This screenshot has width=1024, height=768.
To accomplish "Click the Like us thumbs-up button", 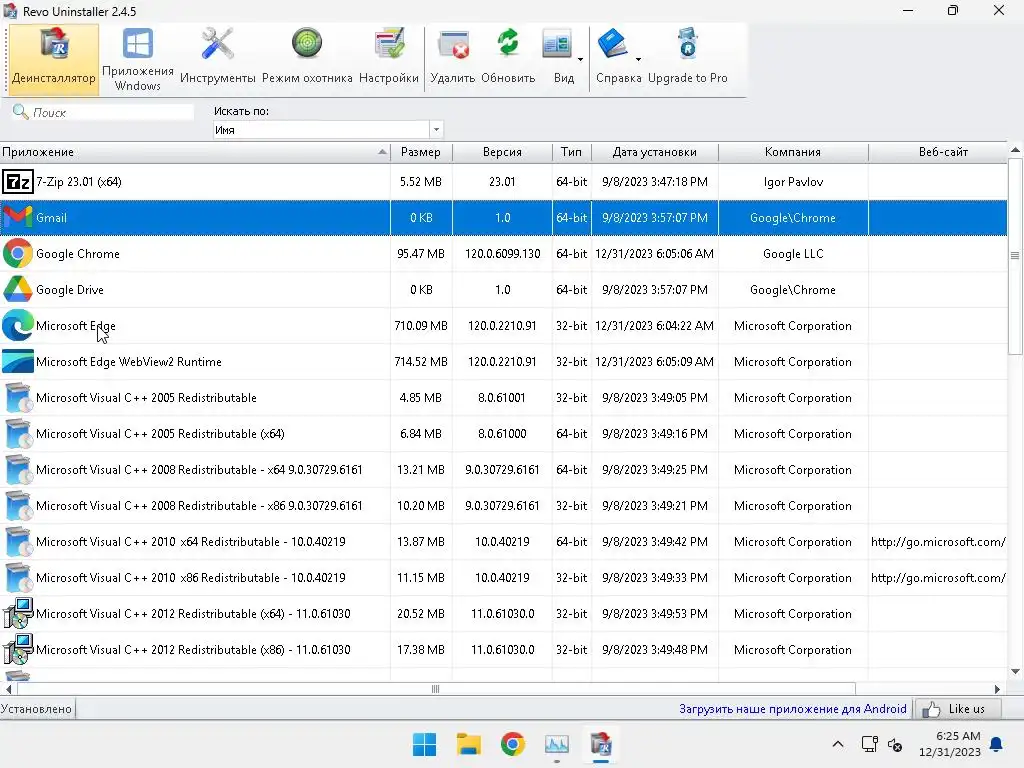I will [x=957, y=709].
